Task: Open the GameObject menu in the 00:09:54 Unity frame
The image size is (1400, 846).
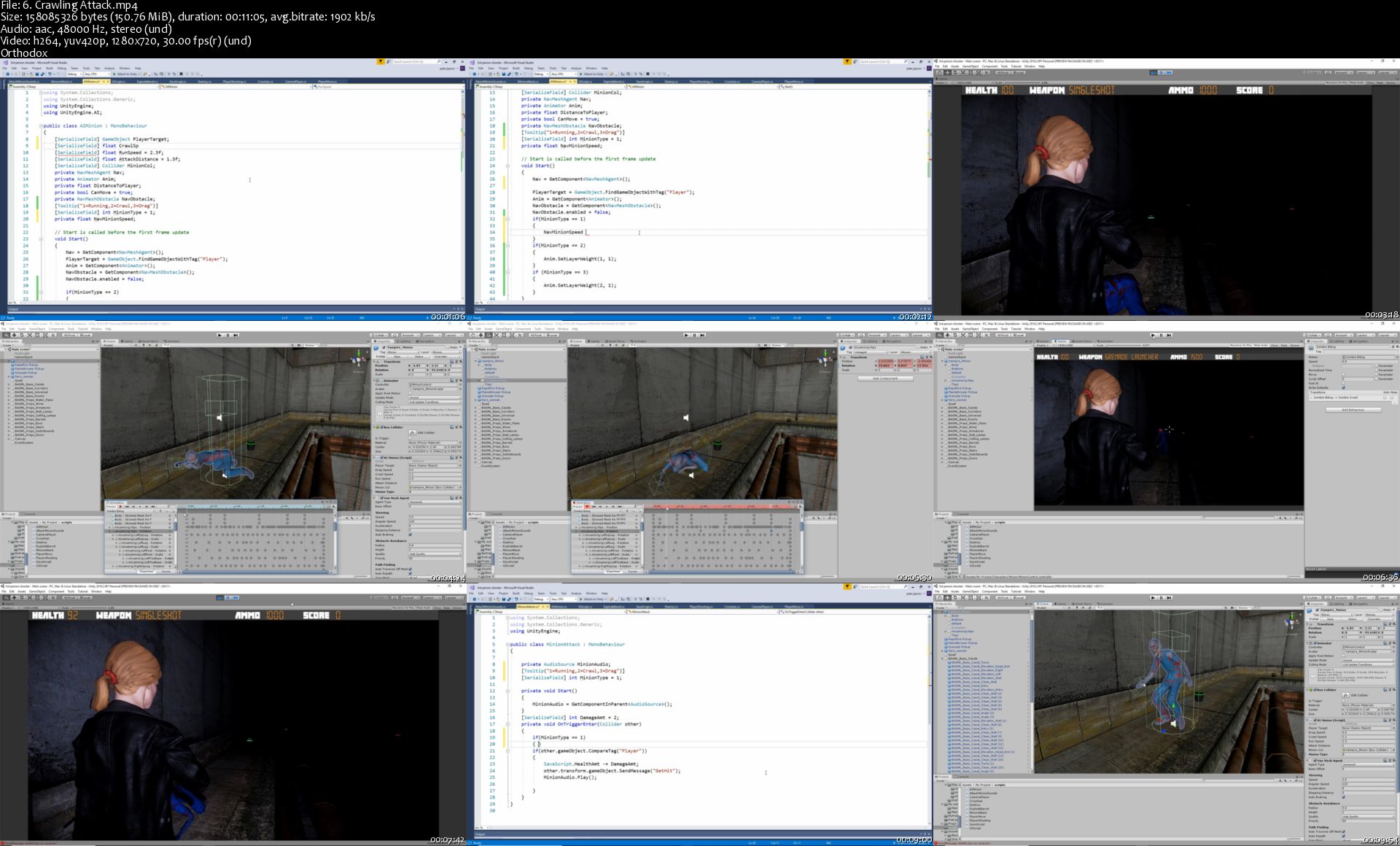Action: tap(971, 591)
